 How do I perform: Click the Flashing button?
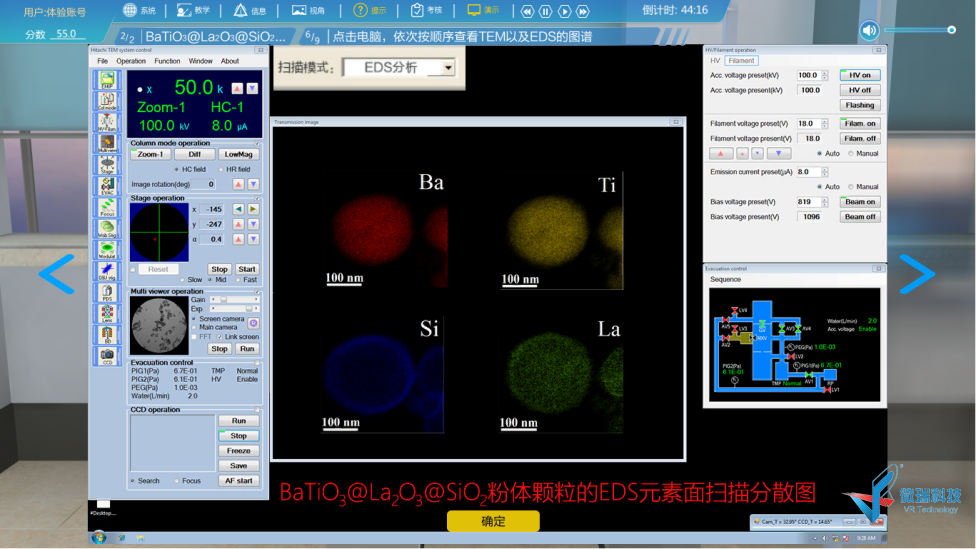pos(860,105)
